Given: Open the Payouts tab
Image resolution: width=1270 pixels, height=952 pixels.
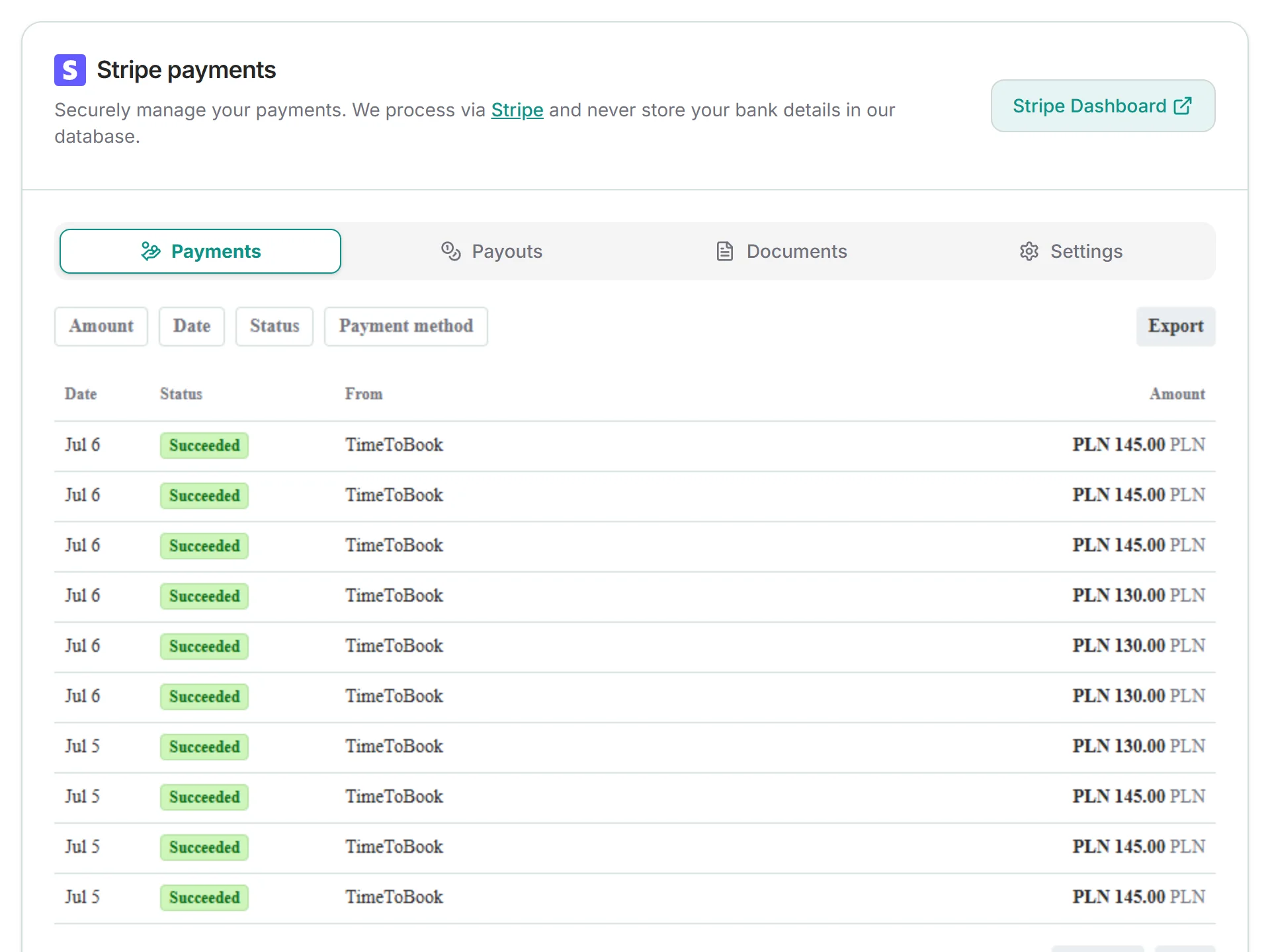Looking at the screenshot, I should pyautogui.click(x=491, y=251).
